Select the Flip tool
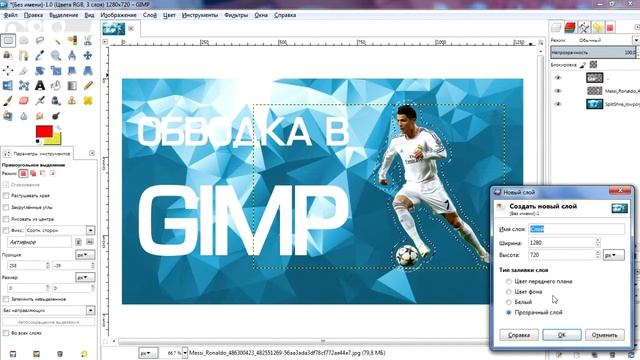 click(x=8, y=86)
